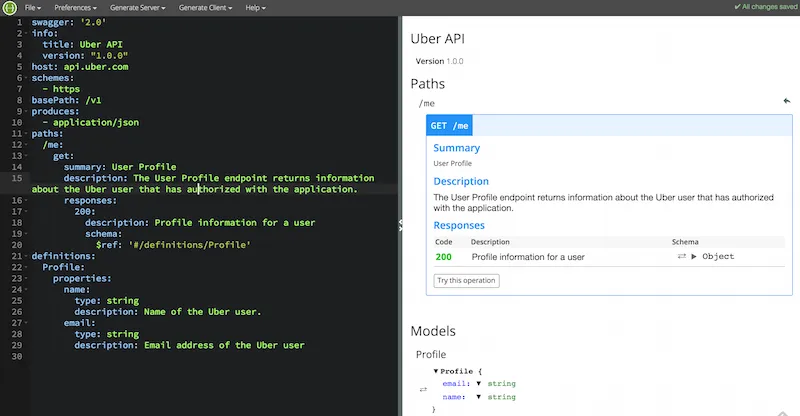Click the 200 response code
This screenshot has height=416, width=800.
[x=443, y=257]
